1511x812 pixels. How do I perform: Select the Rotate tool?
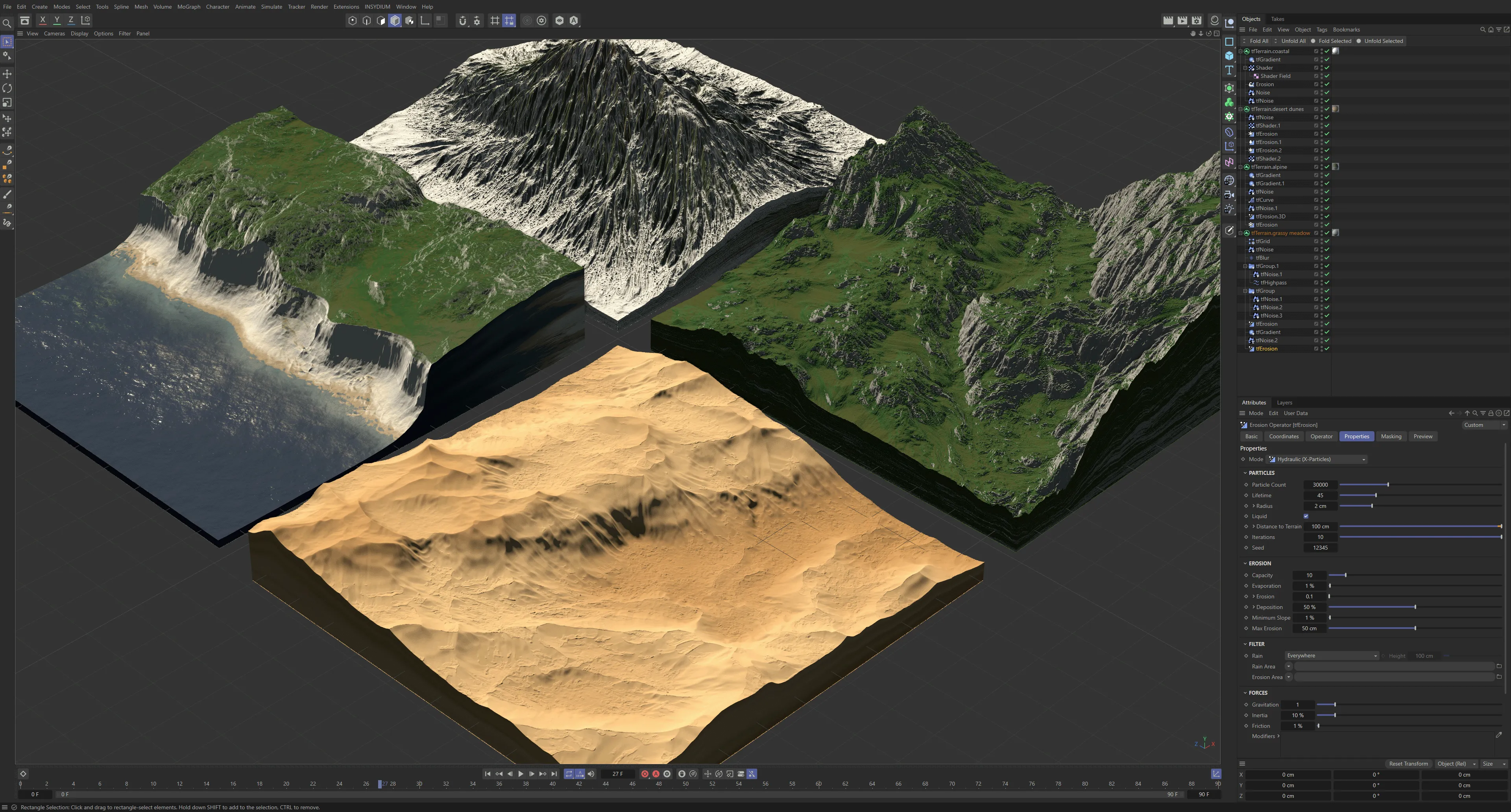7,89
